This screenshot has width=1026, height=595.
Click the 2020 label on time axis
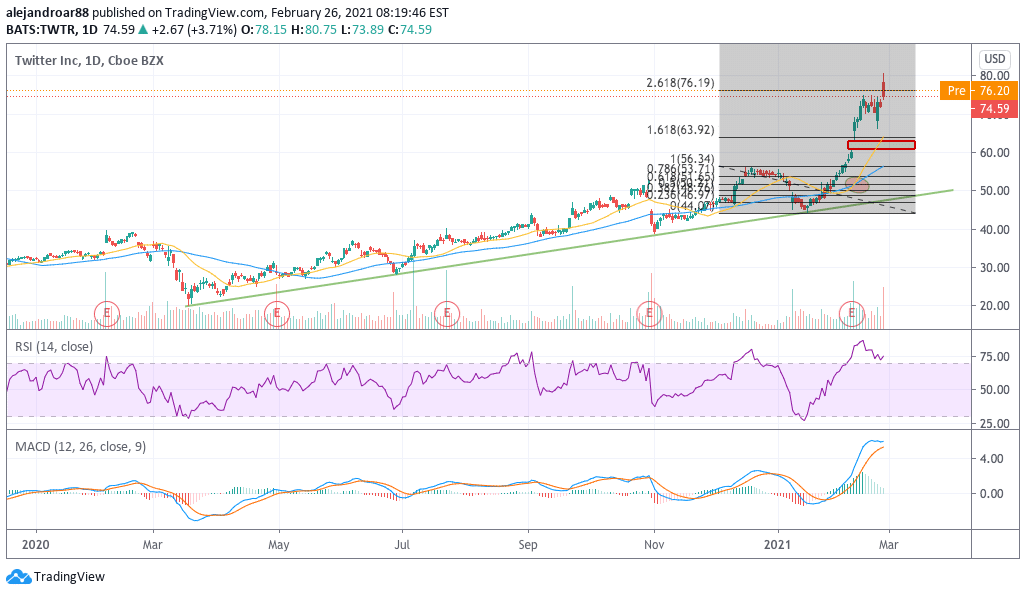pyautogui.click(x=35, y=545)
